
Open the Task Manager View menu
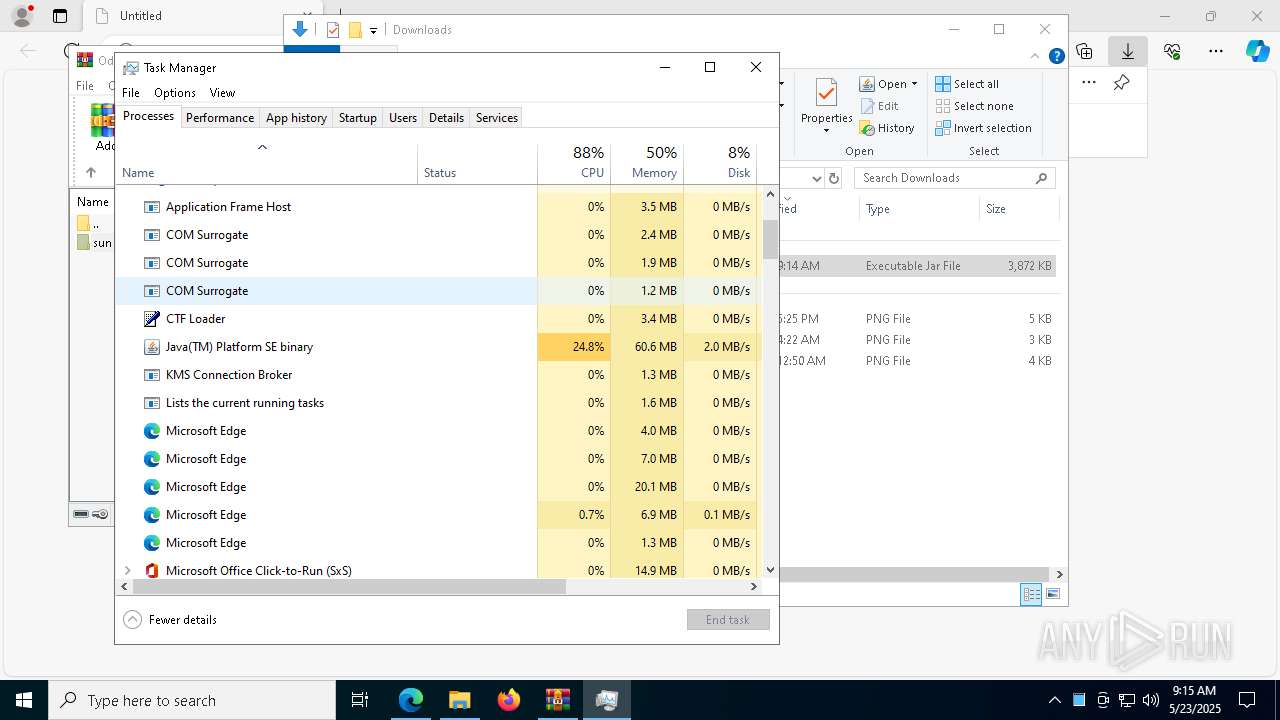[x=222, y=93]
